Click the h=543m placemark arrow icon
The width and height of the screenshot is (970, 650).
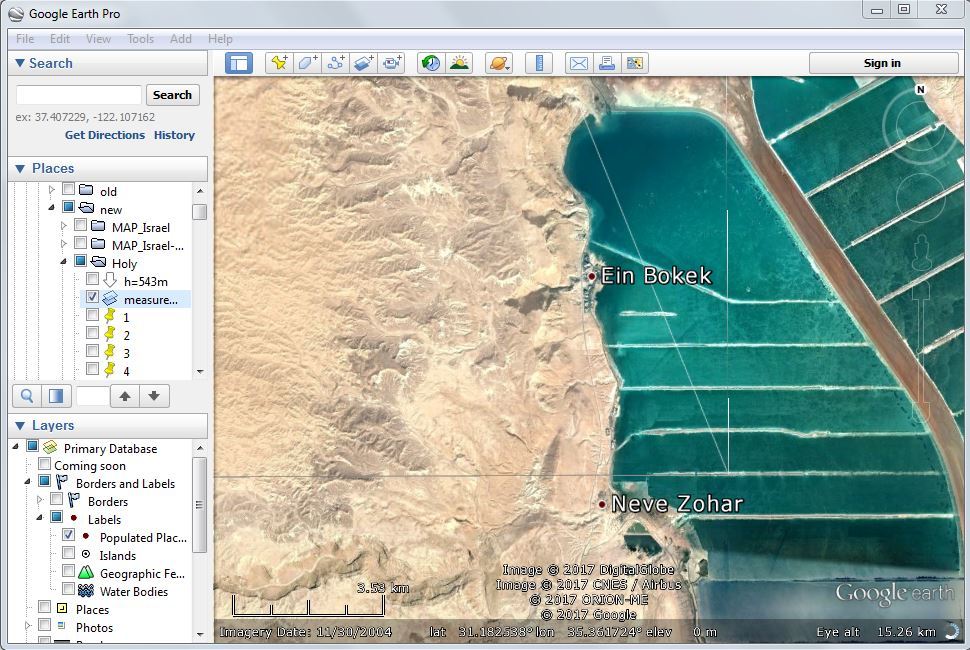pyautogui.click(x=110, y=280)
